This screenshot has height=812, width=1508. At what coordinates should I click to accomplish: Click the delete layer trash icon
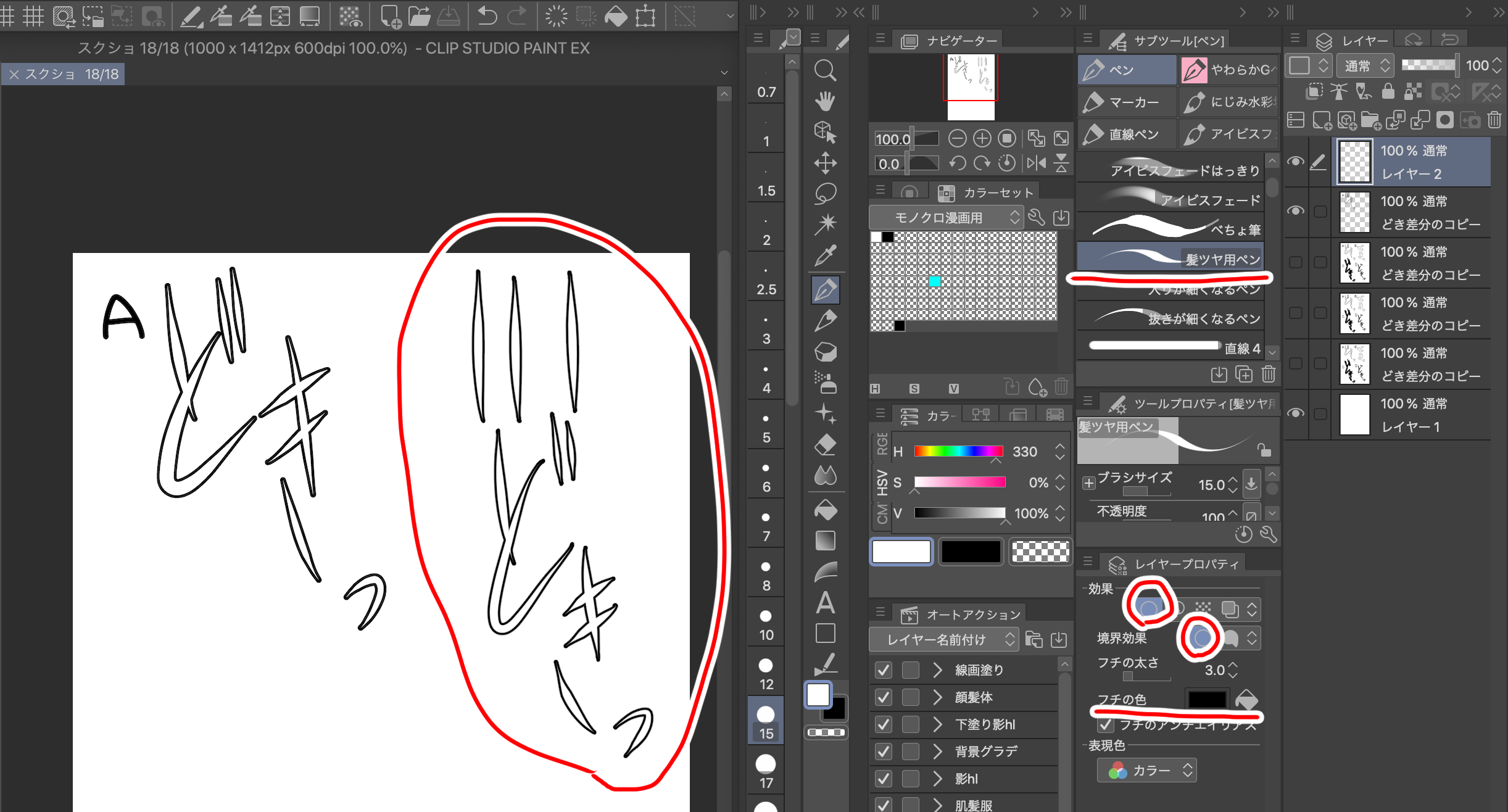[1494, 120]
